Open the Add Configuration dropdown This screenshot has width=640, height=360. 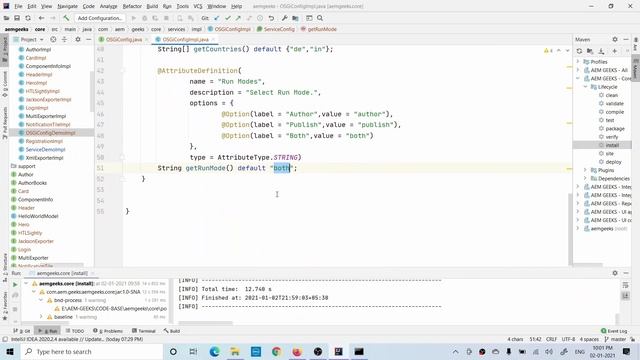click(x=100, y=18)
